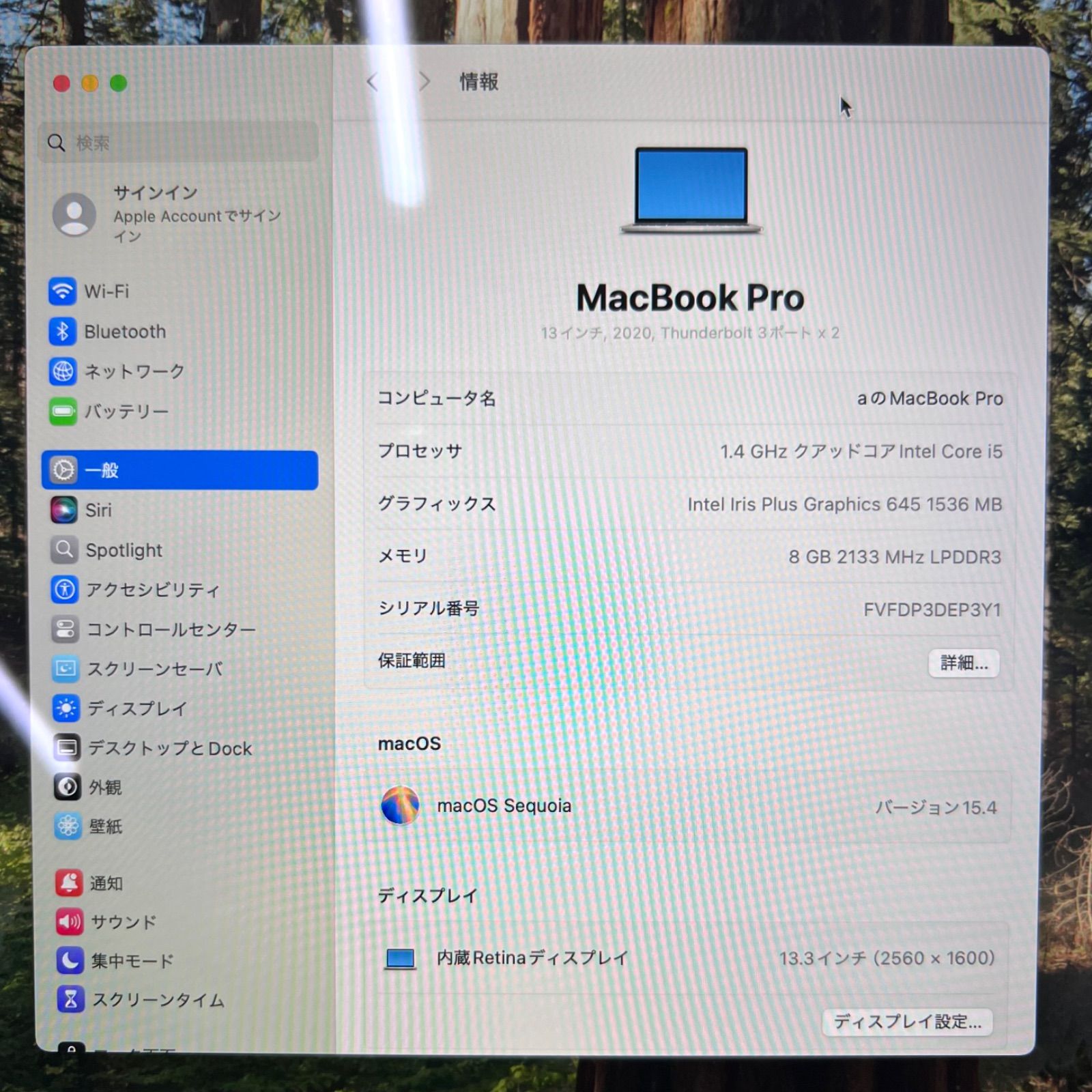Open コントロールセンター icon

pyautogui.click(x=66, y=629)
